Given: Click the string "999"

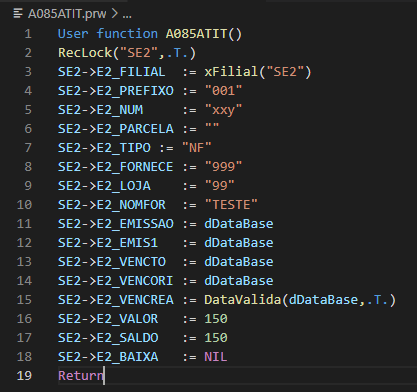Looking at the screenshot, I should 223,167.
